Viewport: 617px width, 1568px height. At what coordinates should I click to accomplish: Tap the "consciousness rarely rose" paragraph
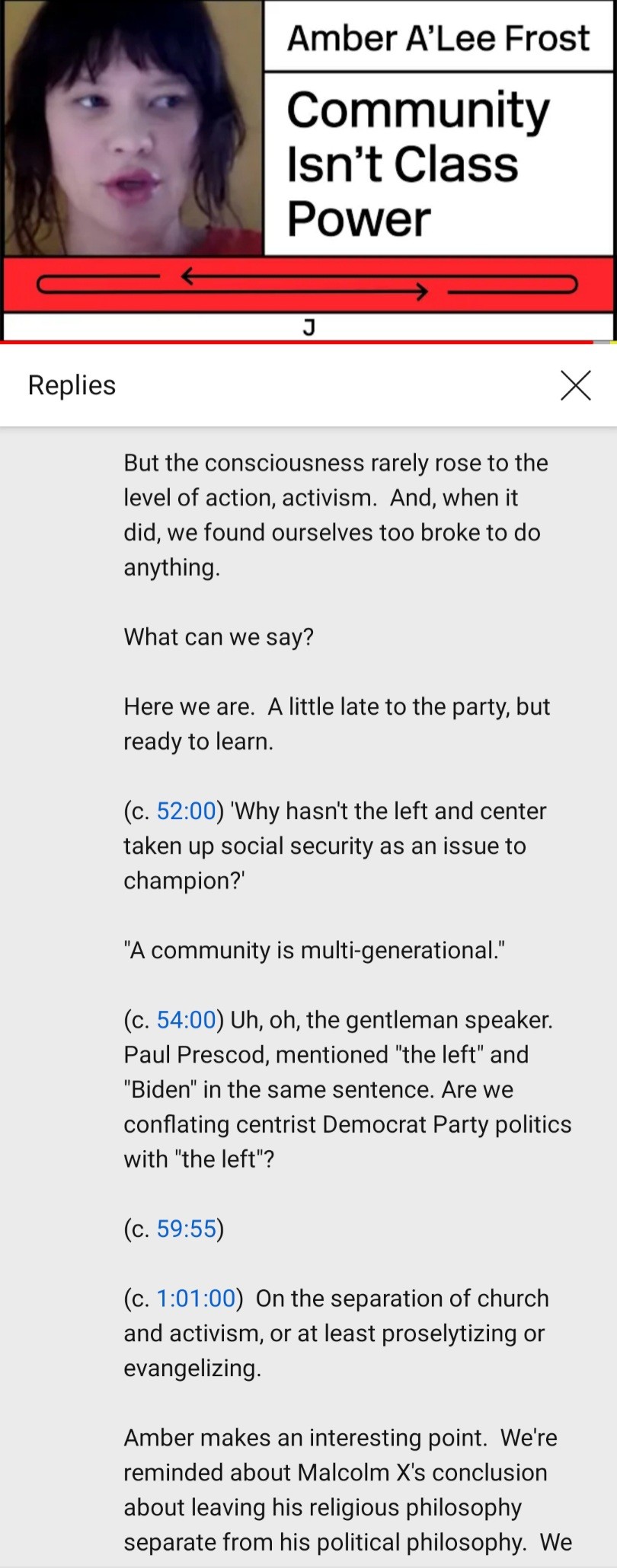tap(335, 515)
